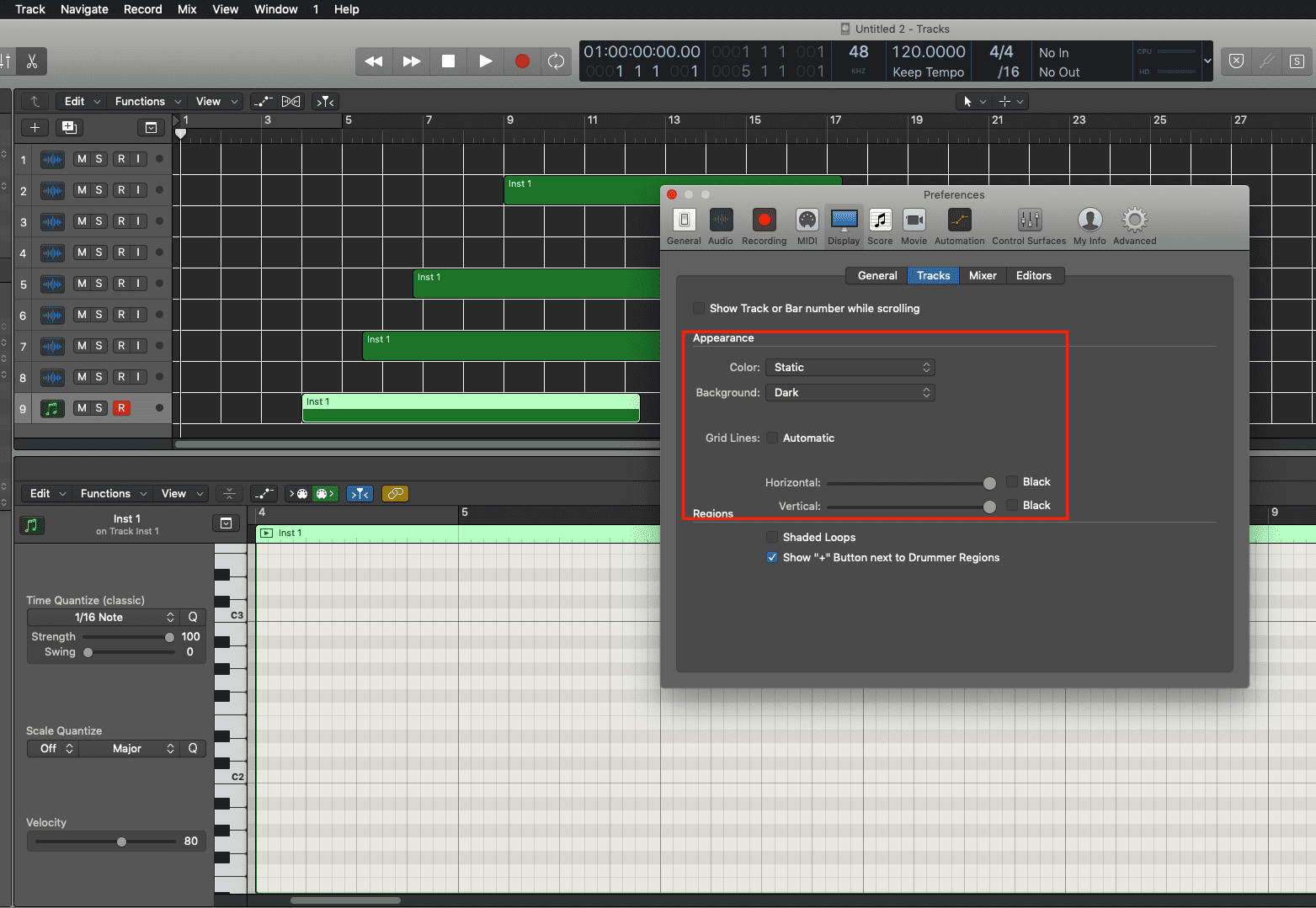The width and height of the screenshot is (1316, 908).
Task: Open piano roll Functions dropdown
Action: (x=114, y=494)
